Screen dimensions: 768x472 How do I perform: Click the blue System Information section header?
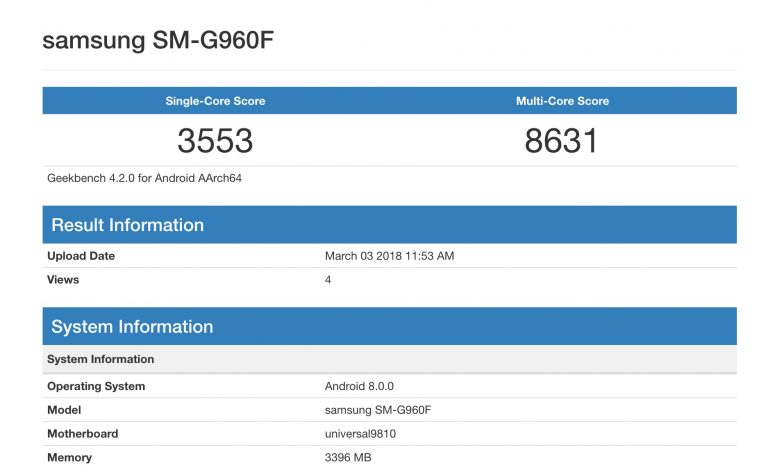[x=389, y=327]
